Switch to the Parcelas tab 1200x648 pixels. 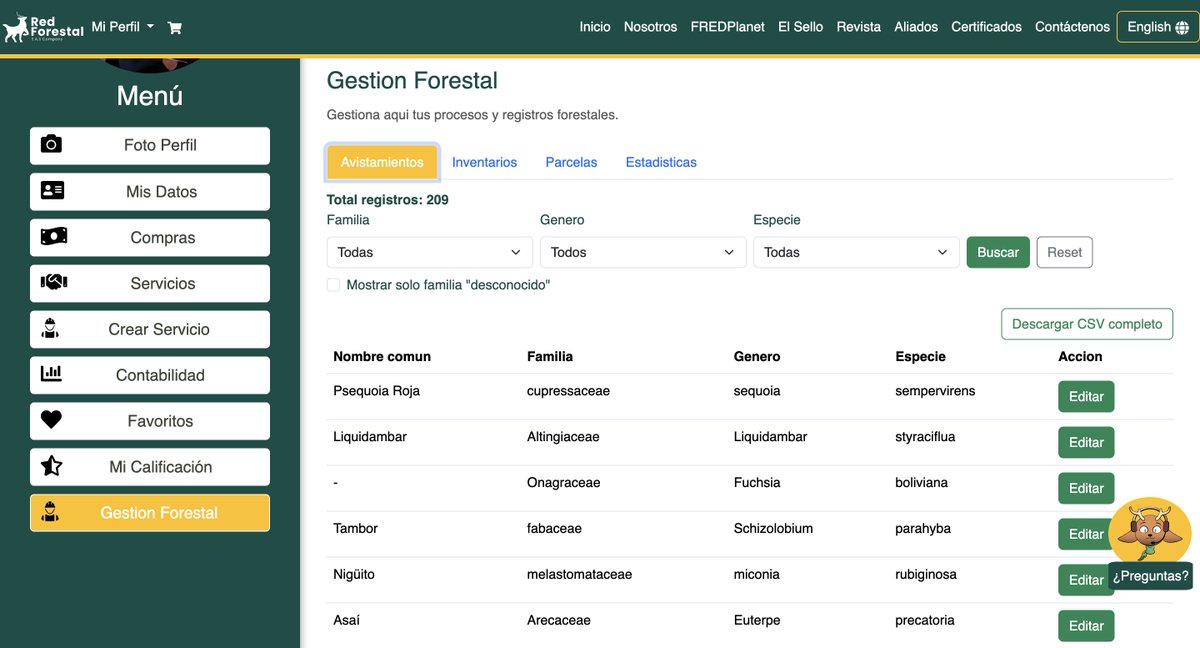click(x=571, y=162)
